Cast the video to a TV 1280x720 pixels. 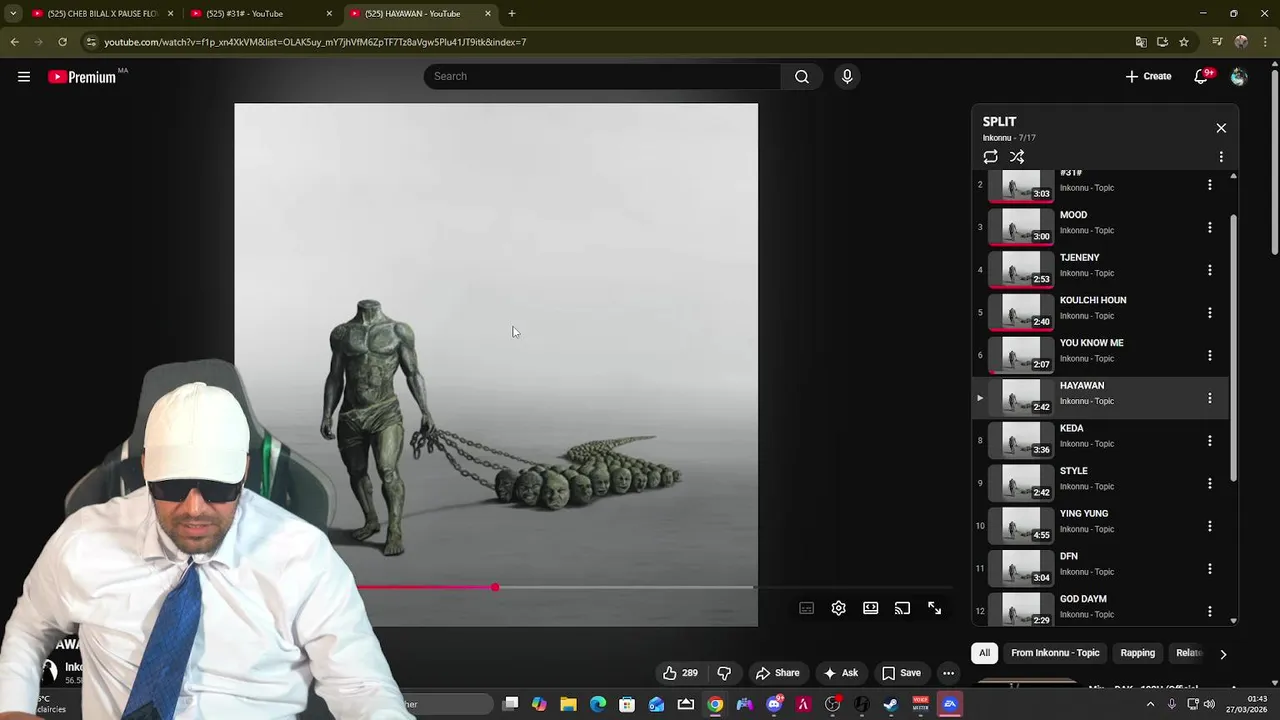pyautogui.click(x=902, y=608)
